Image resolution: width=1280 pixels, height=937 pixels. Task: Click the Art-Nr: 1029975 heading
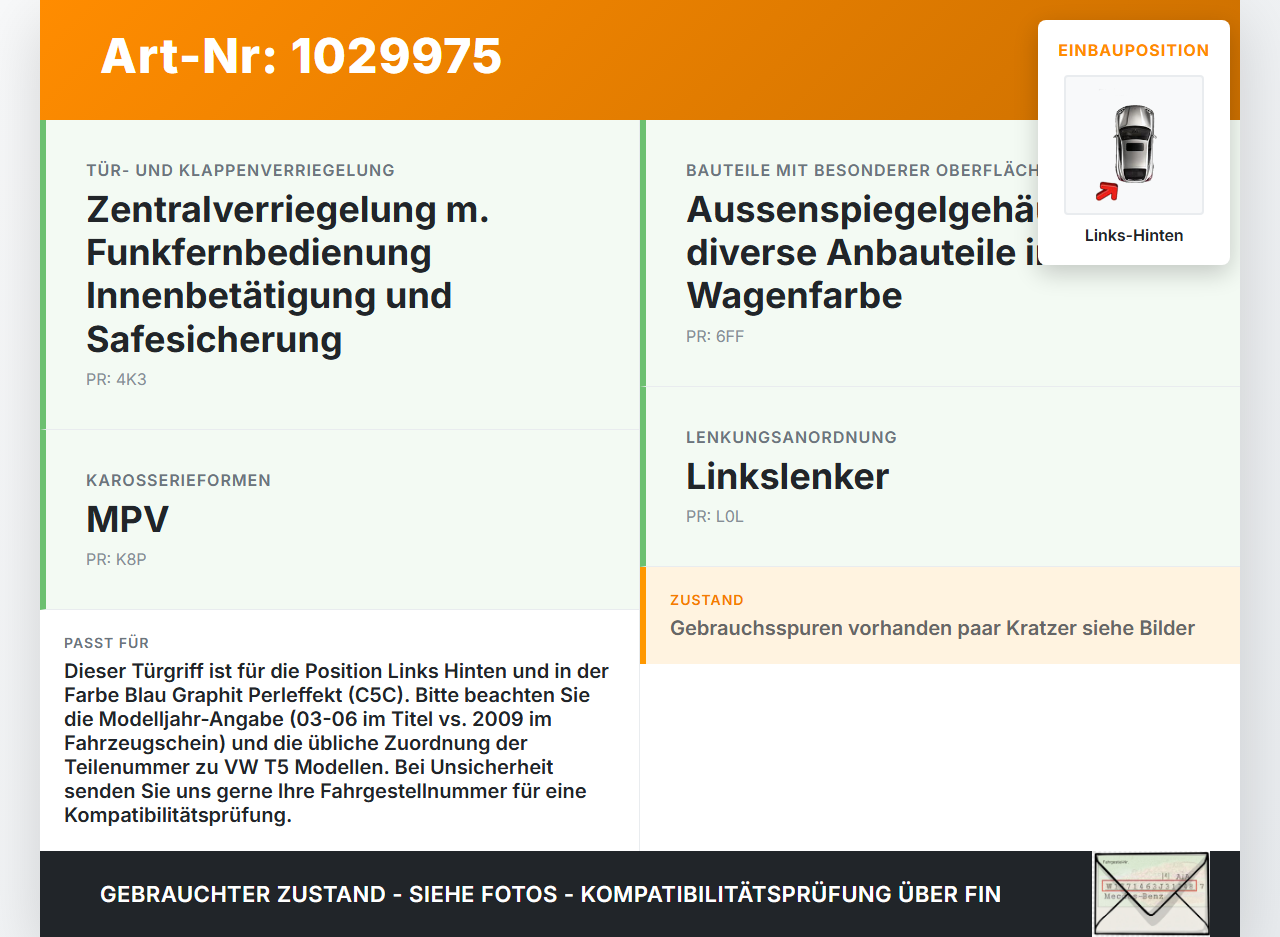point(300,58)
